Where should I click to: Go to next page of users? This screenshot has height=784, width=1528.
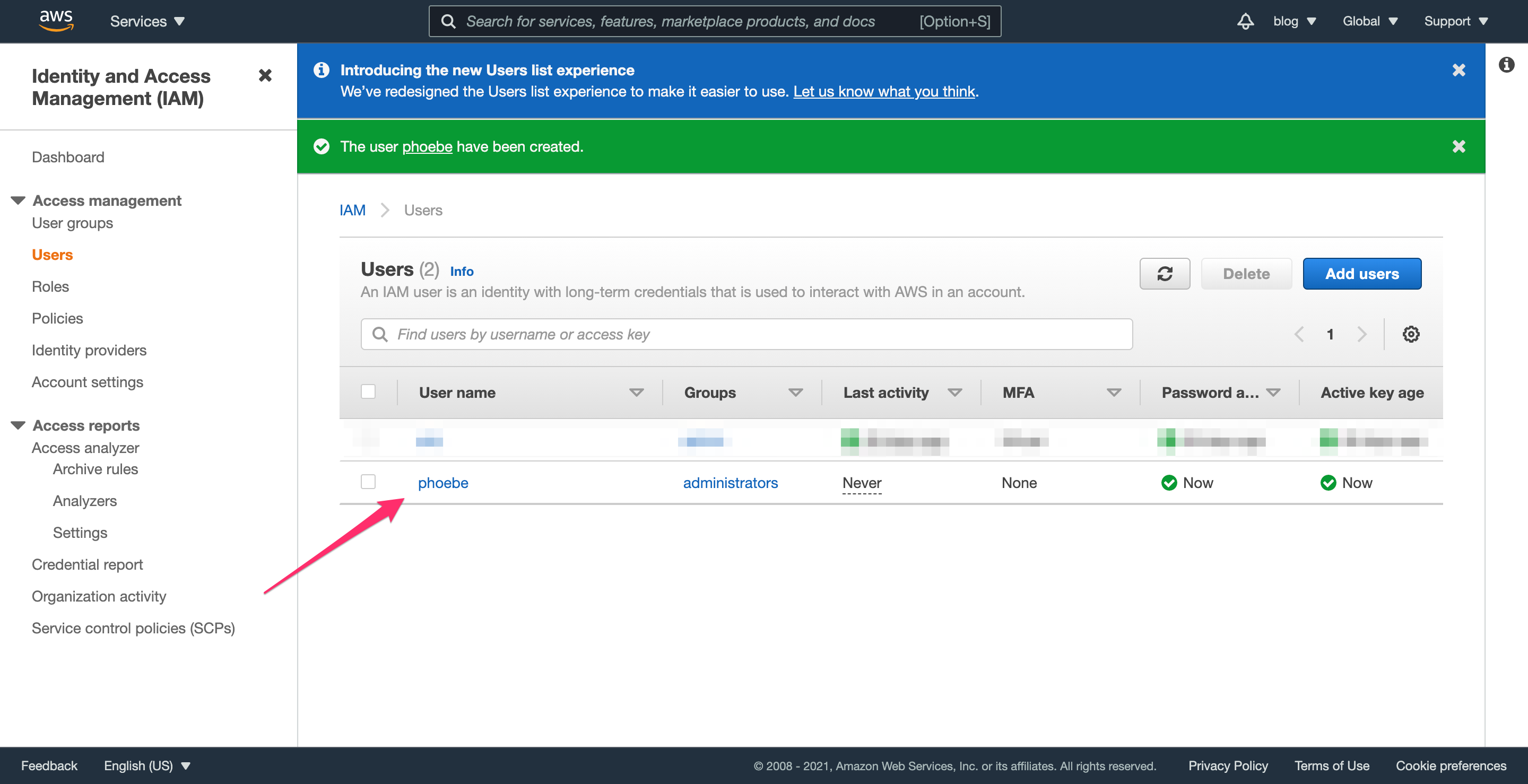pos(1362,335)
